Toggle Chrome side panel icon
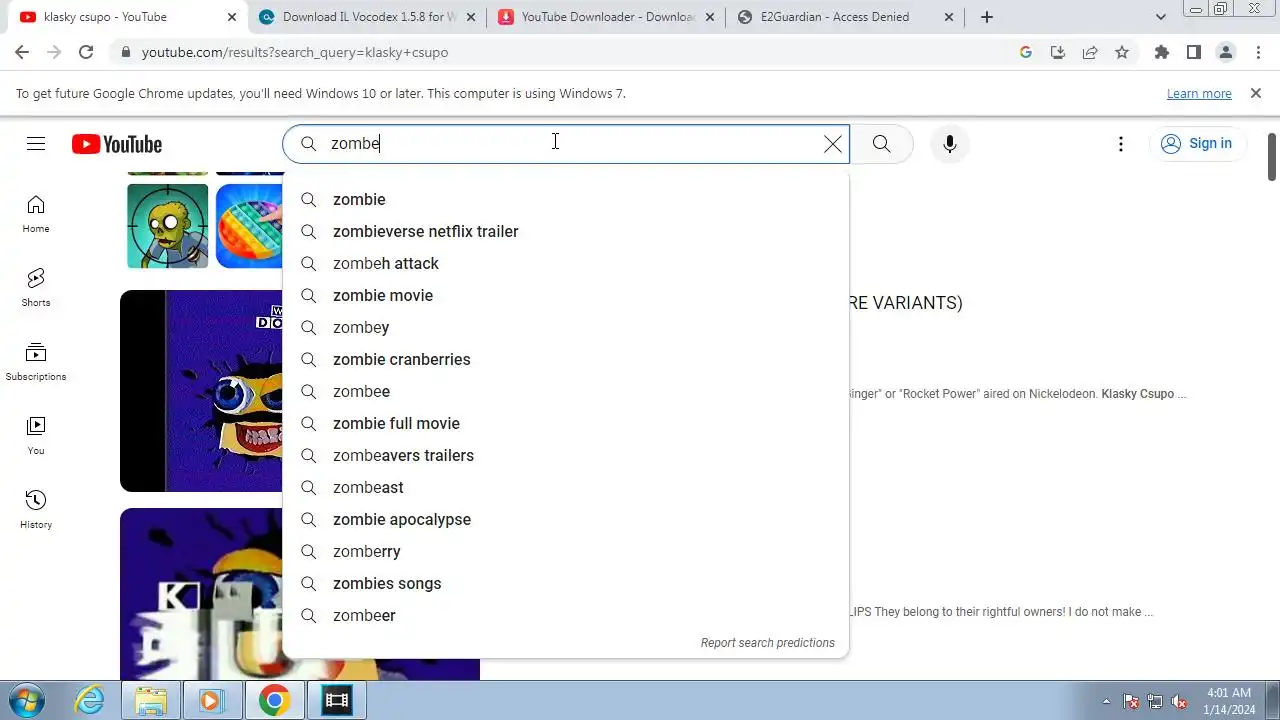Screen dimensions: 1280x720 coord(1194,52)
